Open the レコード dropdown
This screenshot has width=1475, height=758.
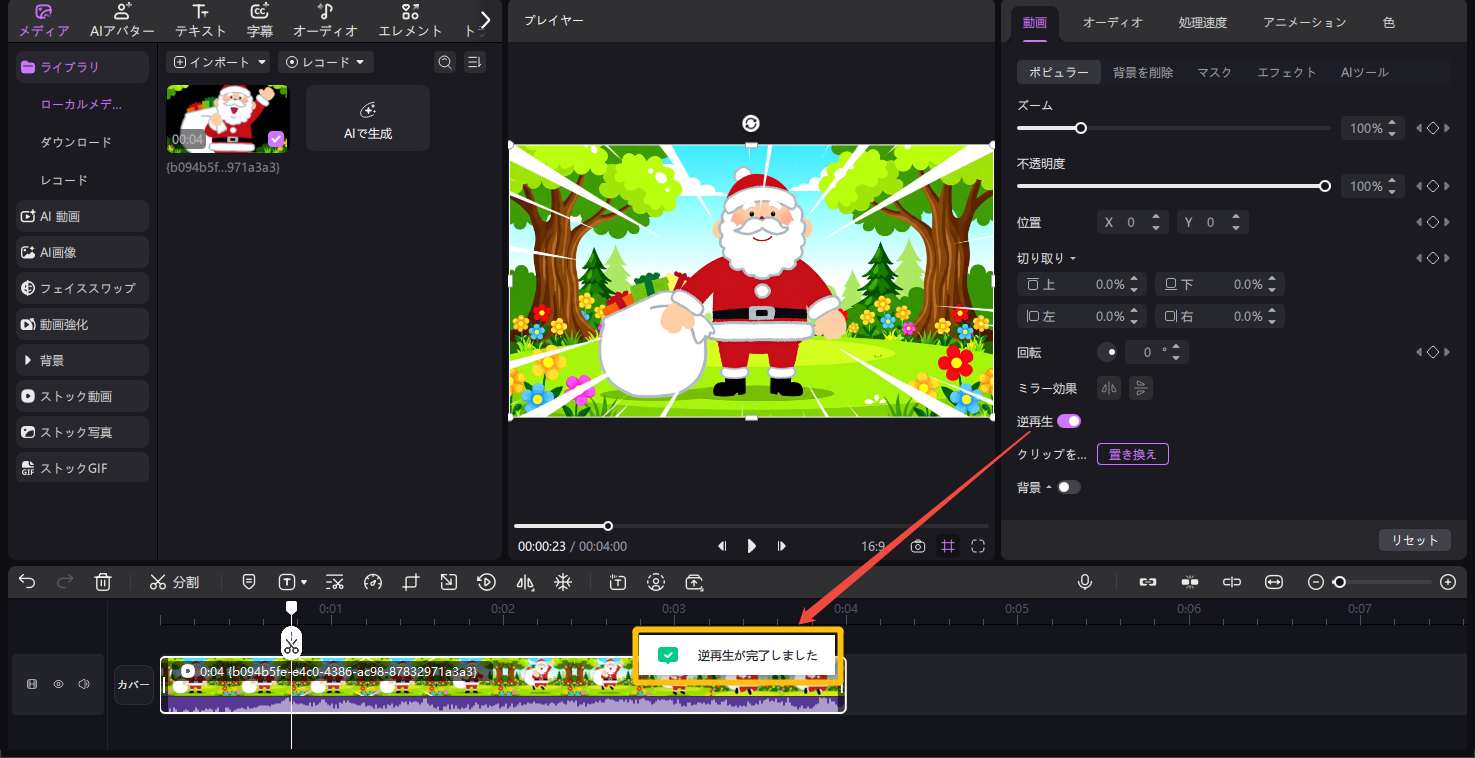tap(325, 62)
